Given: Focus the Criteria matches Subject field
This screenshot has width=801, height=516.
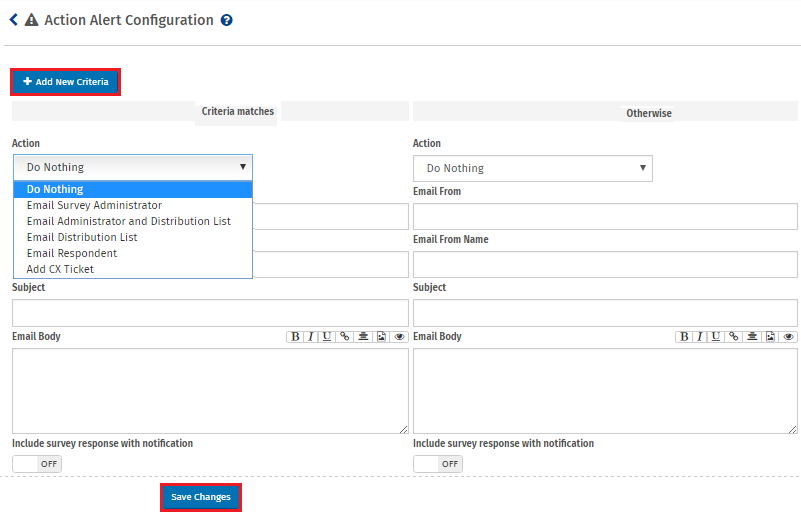Looking at the screenshot, I should point(210,313).
